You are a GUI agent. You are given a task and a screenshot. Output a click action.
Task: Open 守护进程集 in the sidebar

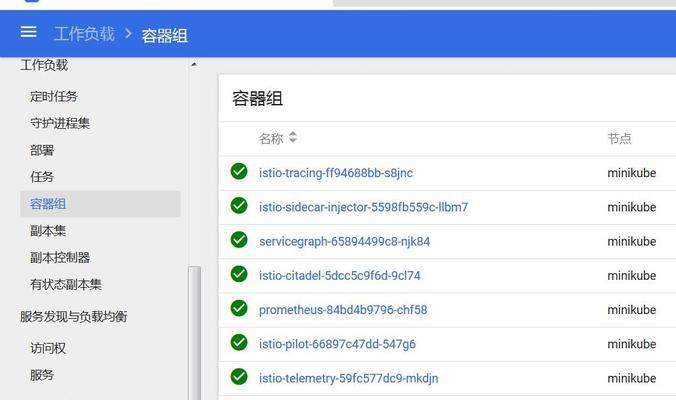pyautogui.click(x=60, y=123)
